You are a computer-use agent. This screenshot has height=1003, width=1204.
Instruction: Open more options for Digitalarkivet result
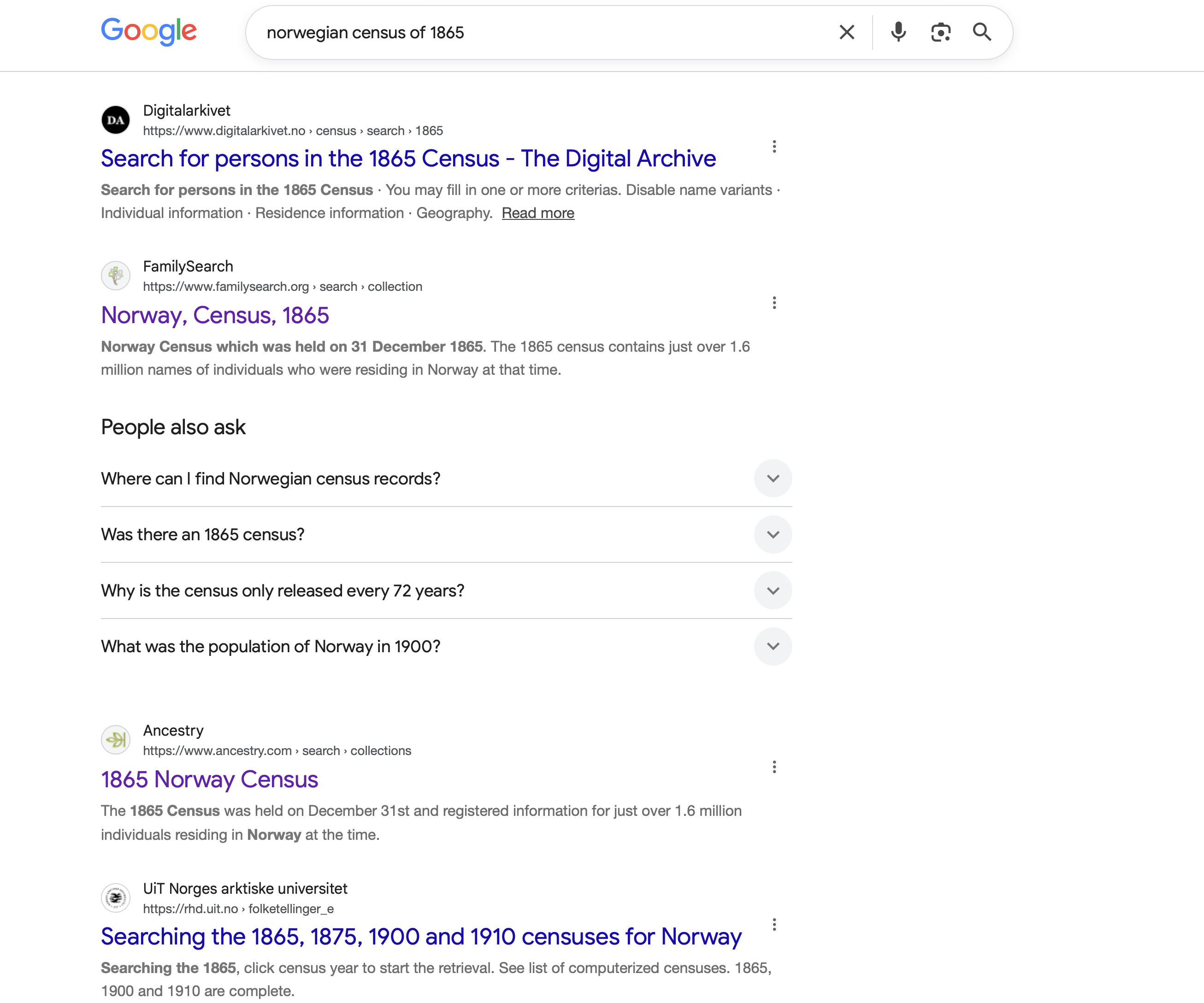[774, 146]
